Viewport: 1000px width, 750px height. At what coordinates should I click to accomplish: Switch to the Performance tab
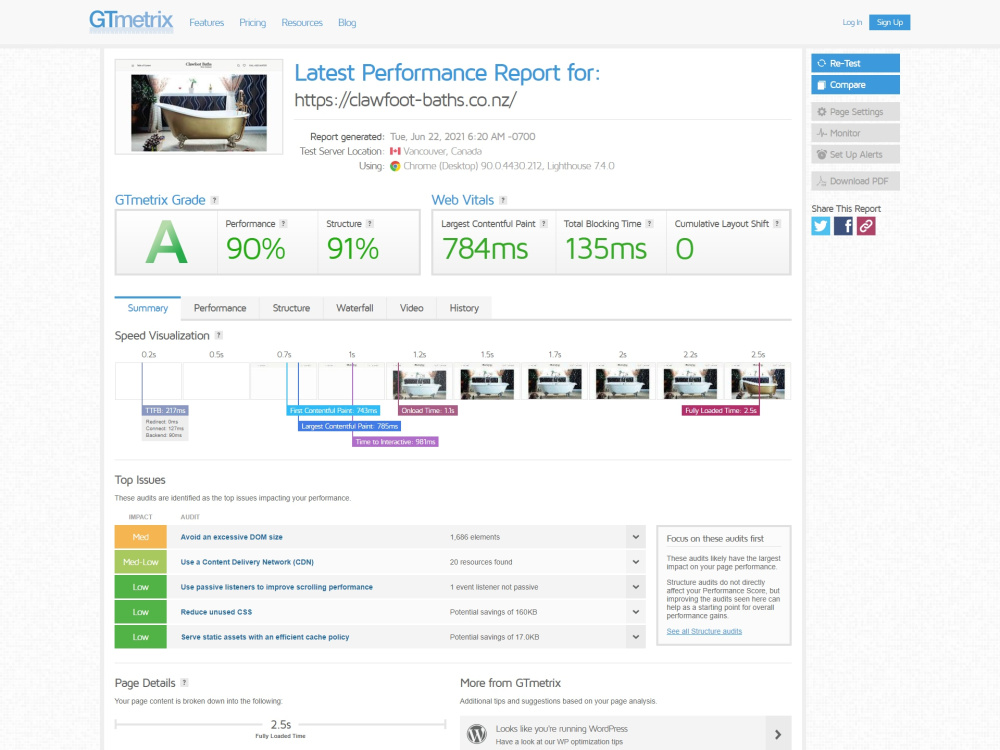coord(220,308)
